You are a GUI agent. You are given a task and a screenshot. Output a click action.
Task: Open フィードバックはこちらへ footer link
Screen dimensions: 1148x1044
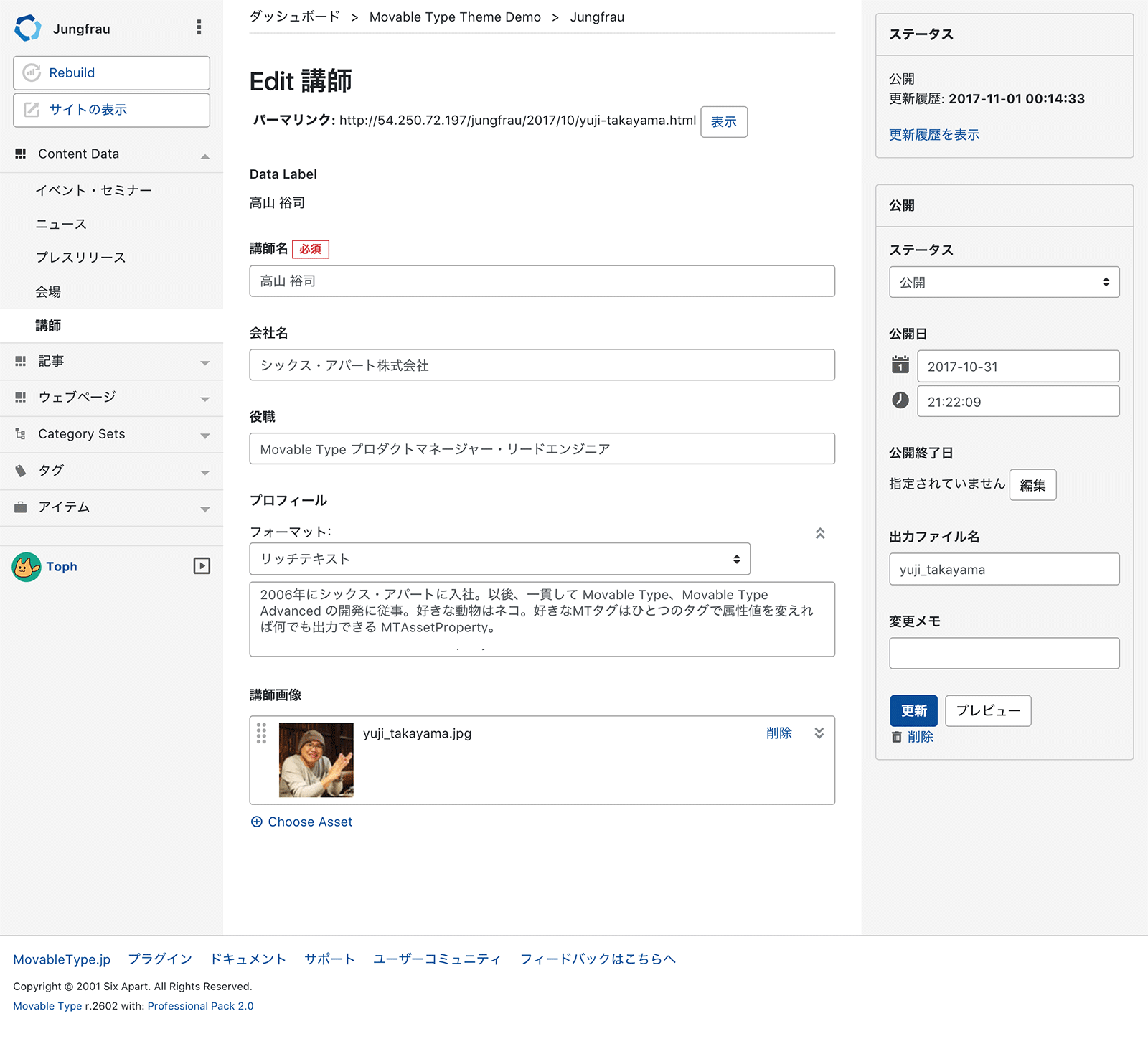[x=598, y=959]
